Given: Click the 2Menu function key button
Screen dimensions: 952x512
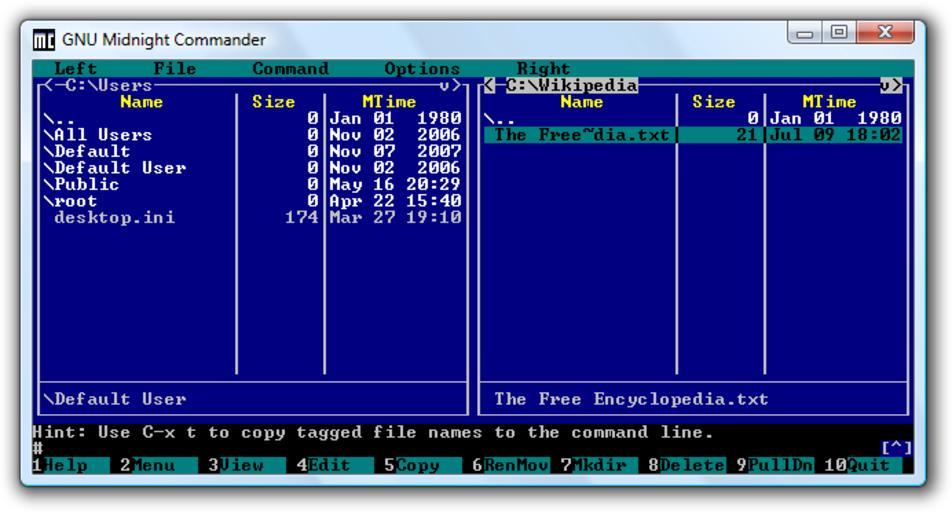Looking at the screenshot, I should click(158, 465).
